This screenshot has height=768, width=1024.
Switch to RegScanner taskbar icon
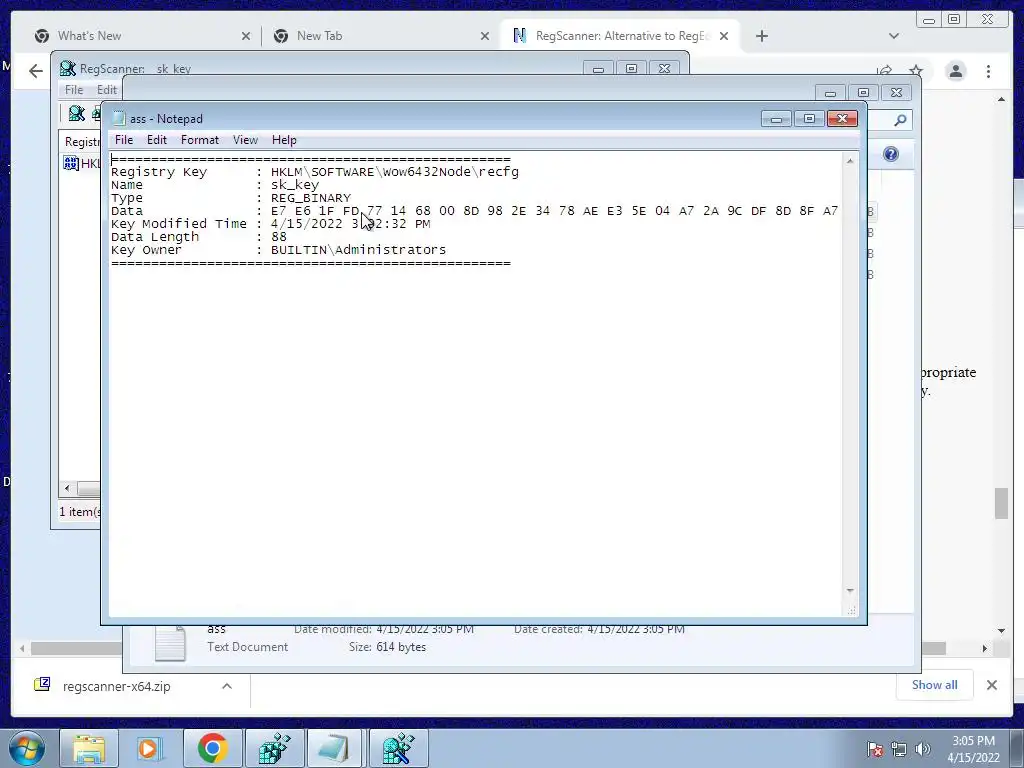(x=398, y=748)
